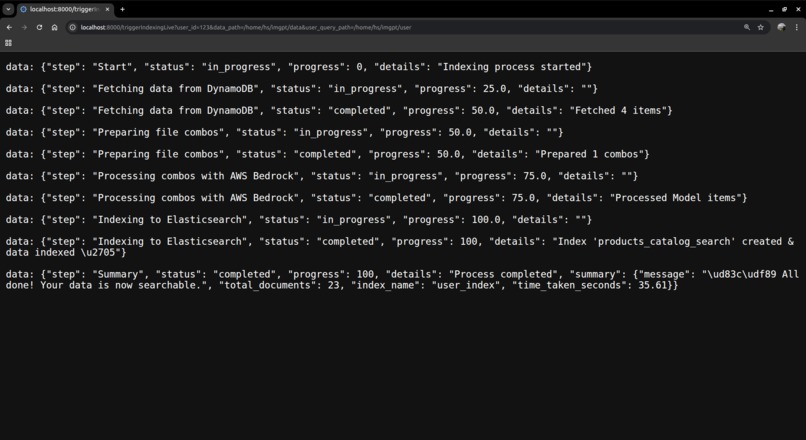Close the browser window

point(798,9)
